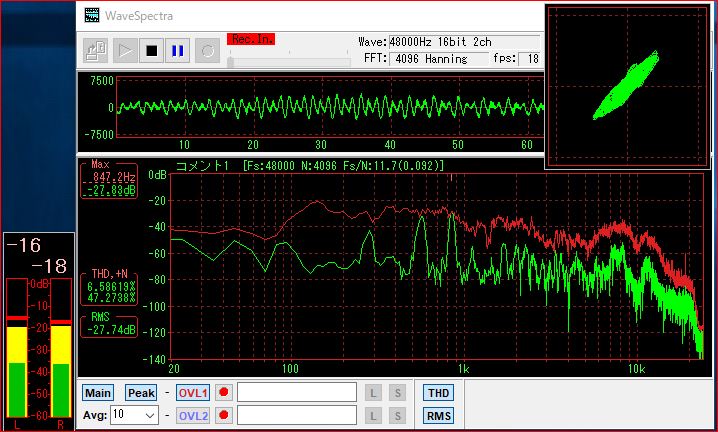
Task: Click the Lissajous scope display panel
Action: (628, 86)
